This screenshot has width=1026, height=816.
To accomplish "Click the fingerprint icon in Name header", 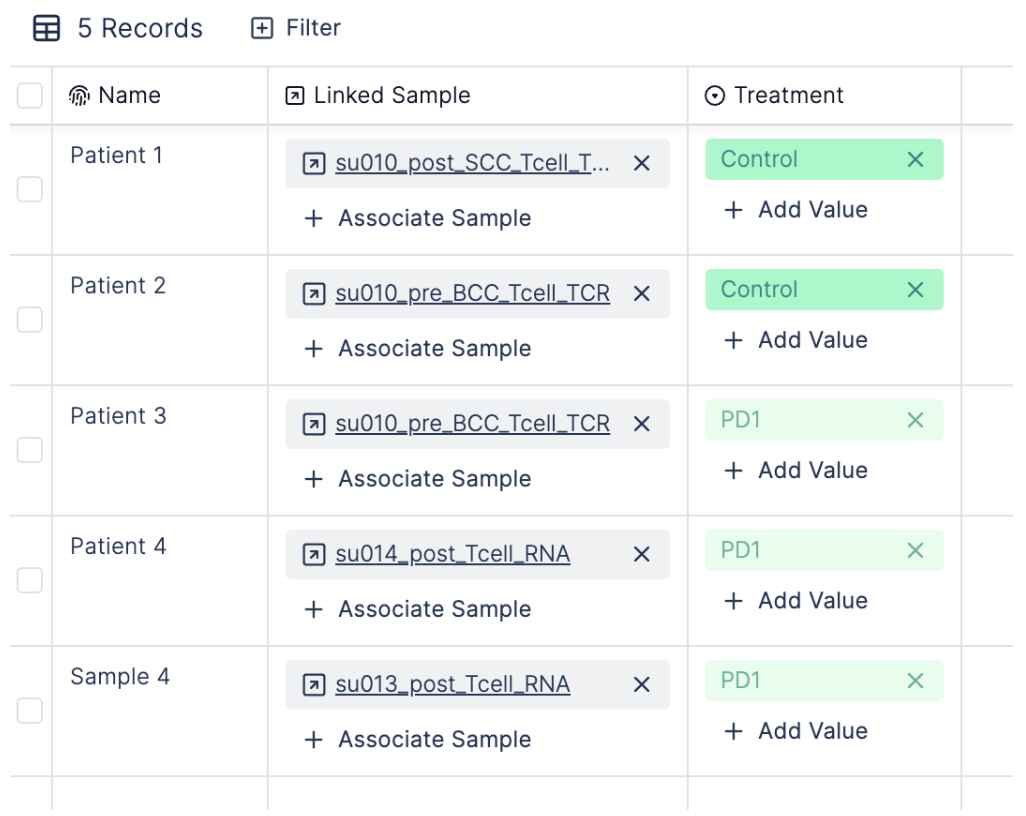I will (x=79, y=96).
